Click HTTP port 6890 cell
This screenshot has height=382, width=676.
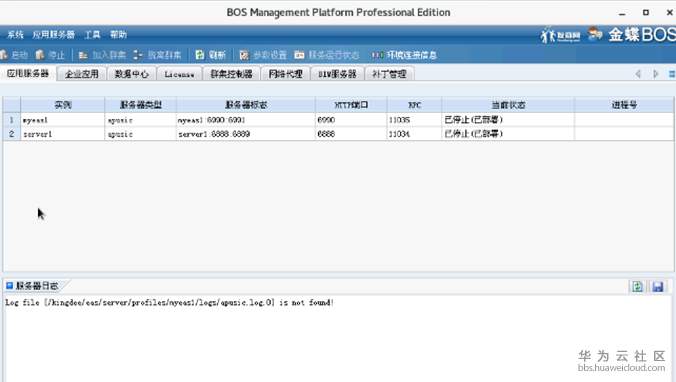pos(351,120)
